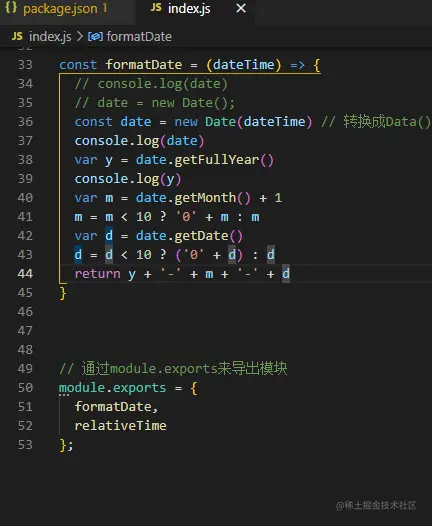The image size is (432, 526).
Task: Click the '0' string literal on line 41
Action: coord(186,217)
